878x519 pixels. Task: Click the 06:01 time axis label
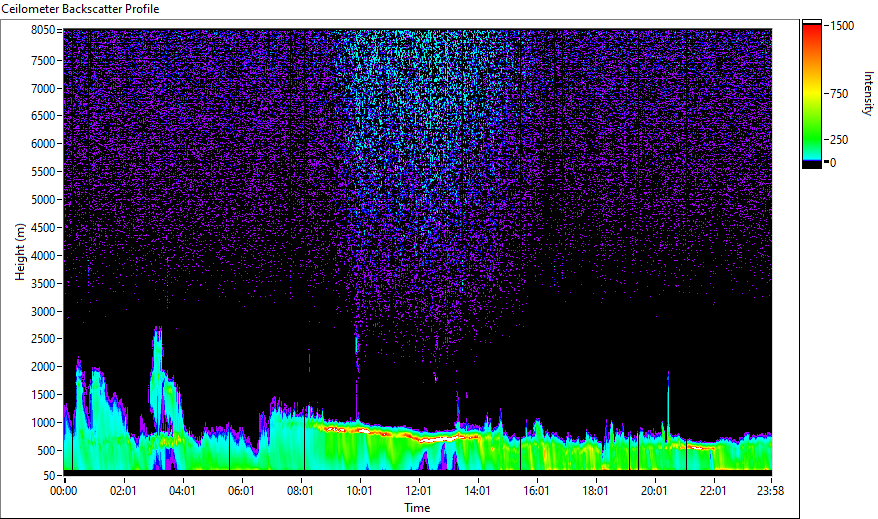pos(241,491)
